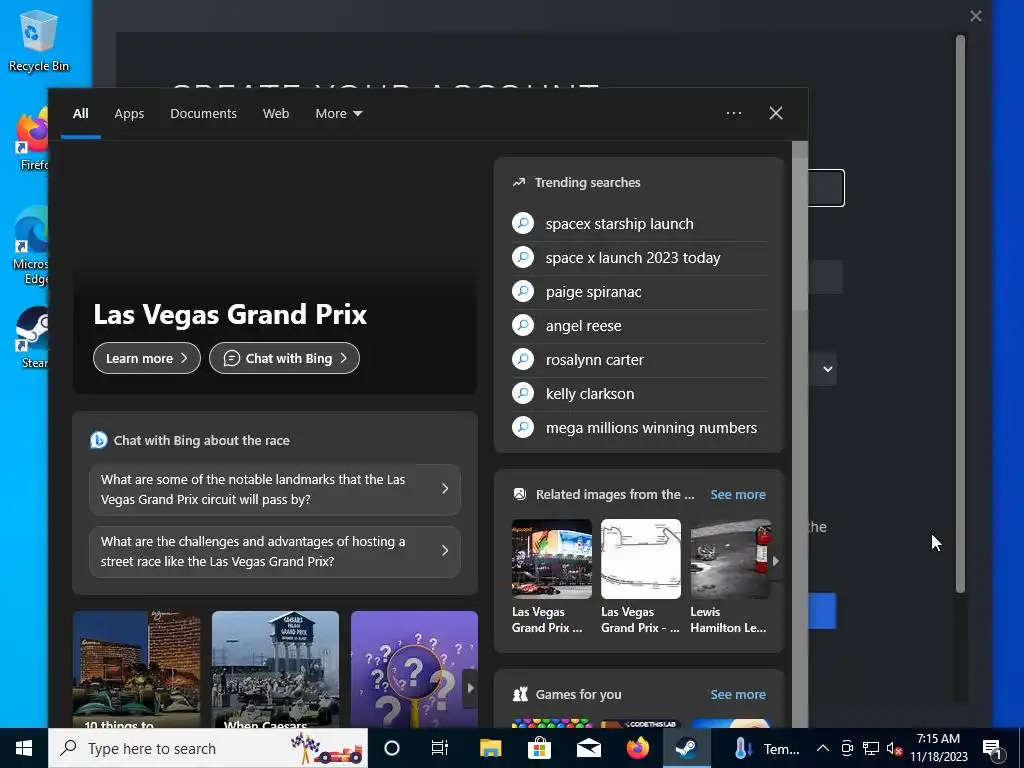The image size is (1024, 768).
Task: Select the Firefox desktop shortcut
Action: (x=32, y=140)
